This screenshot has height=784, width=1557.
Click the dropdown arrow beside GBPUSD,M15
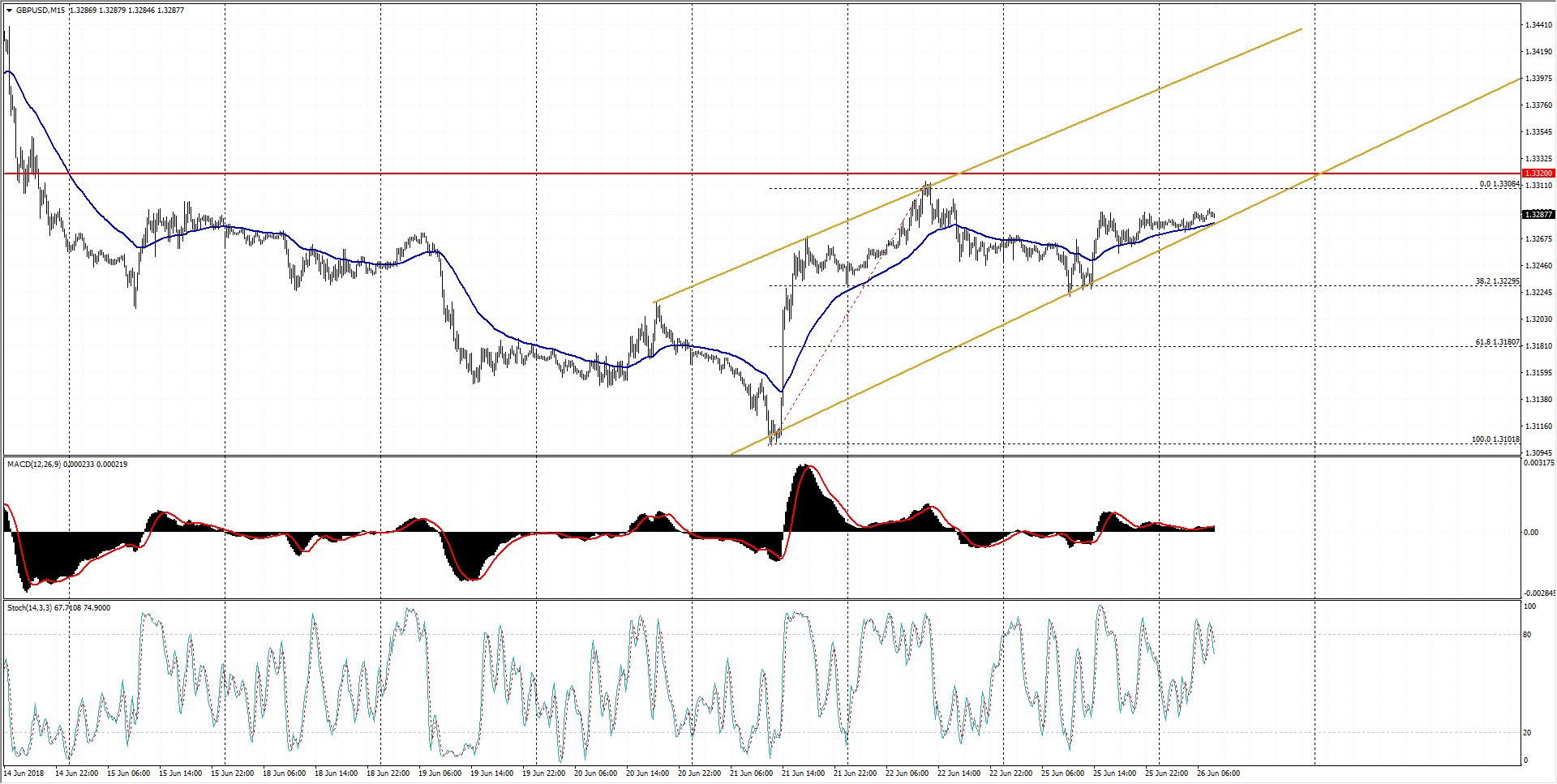tap(10, 11)
